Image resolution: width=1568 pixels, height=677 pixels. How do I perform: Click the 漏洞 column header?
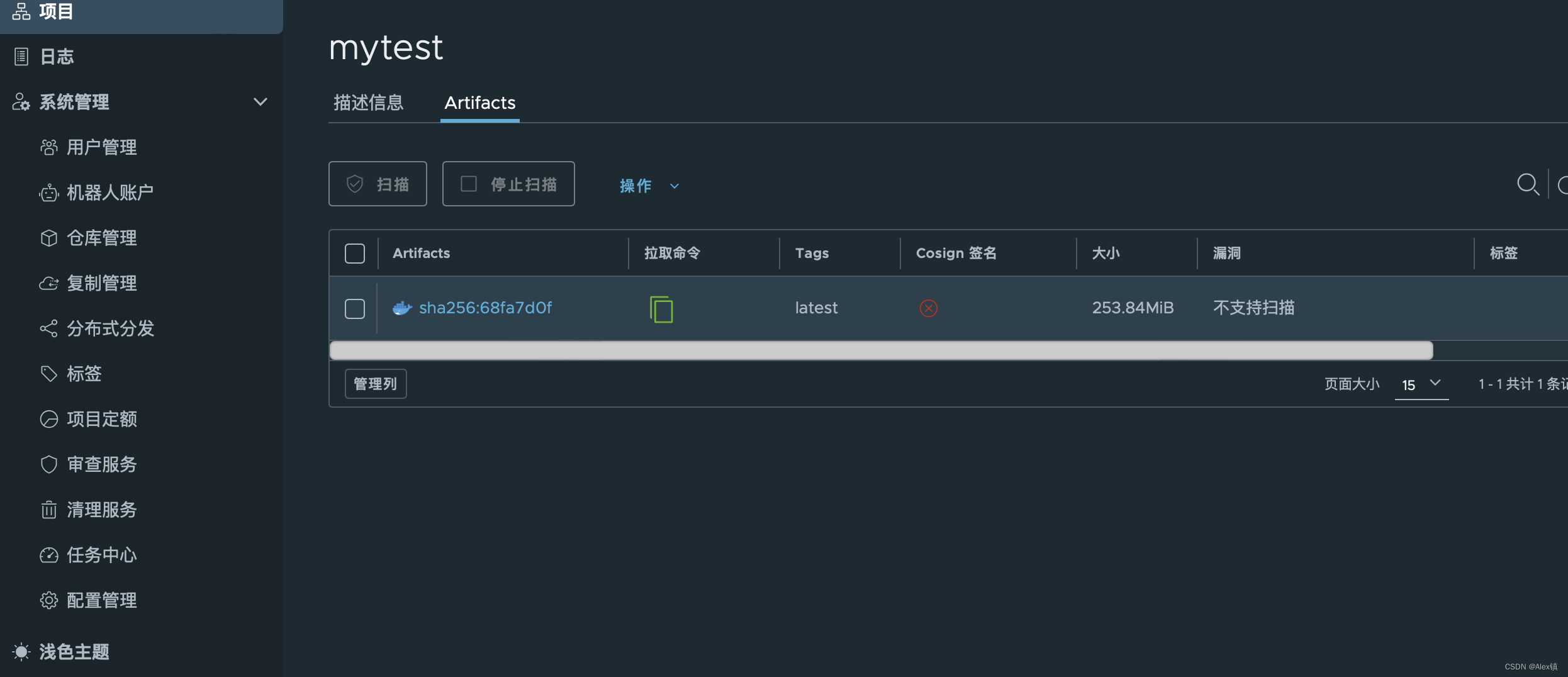pos(1226,253)
